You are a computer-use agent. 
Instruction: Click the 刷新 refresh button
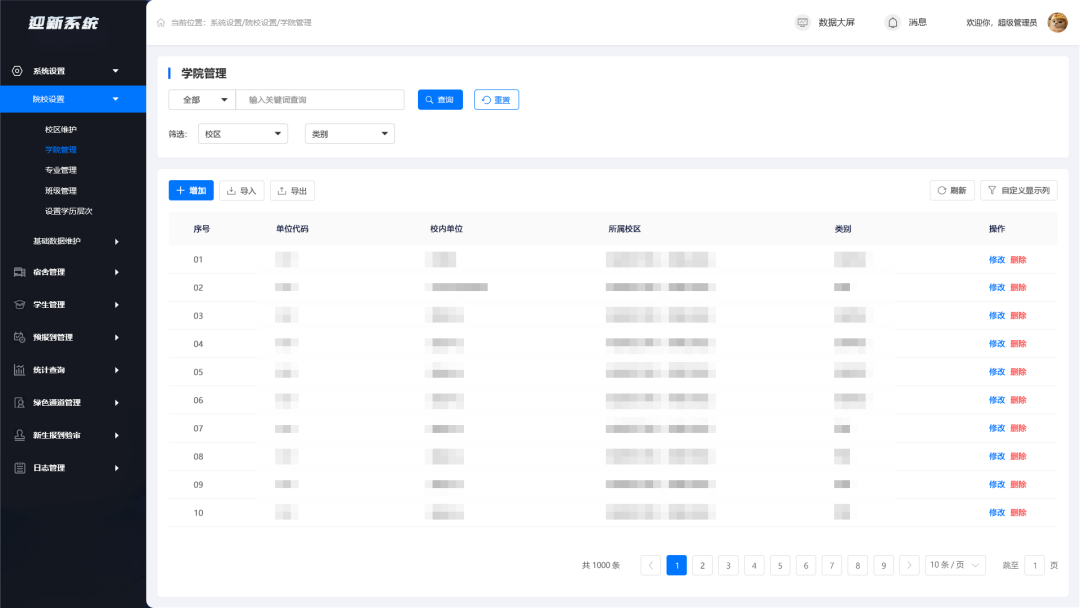pyautogui.click(x=952, y=191)
